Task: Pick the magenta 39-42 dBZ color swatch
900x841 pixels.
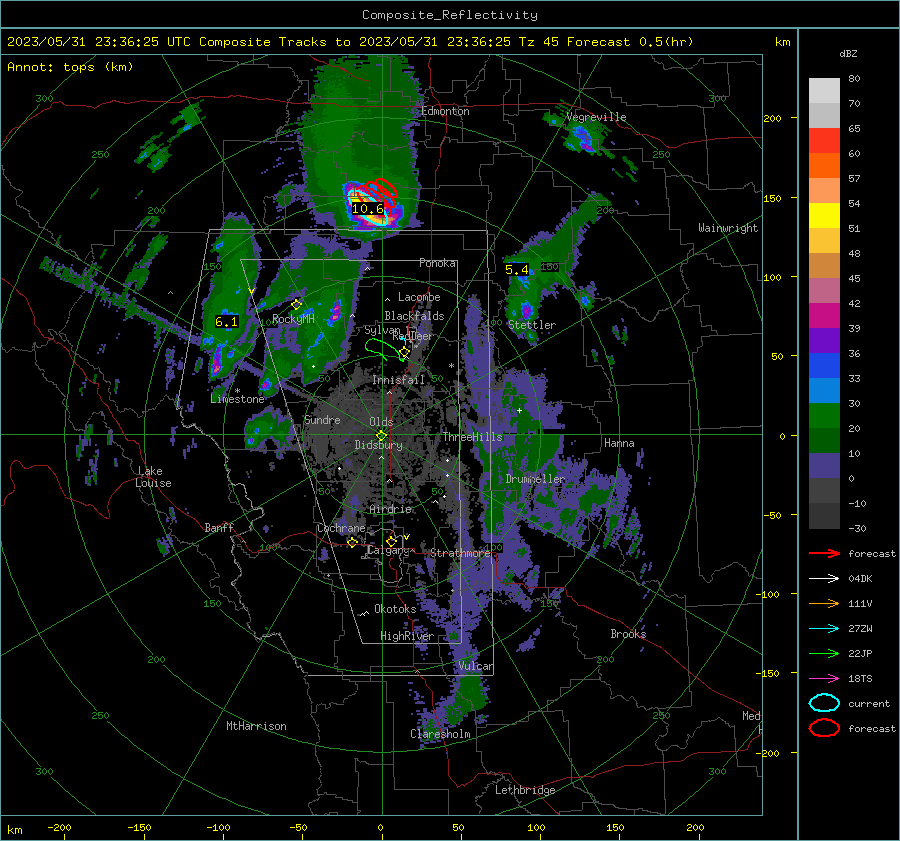Action: pyautogui.click(x=824, y=316)
